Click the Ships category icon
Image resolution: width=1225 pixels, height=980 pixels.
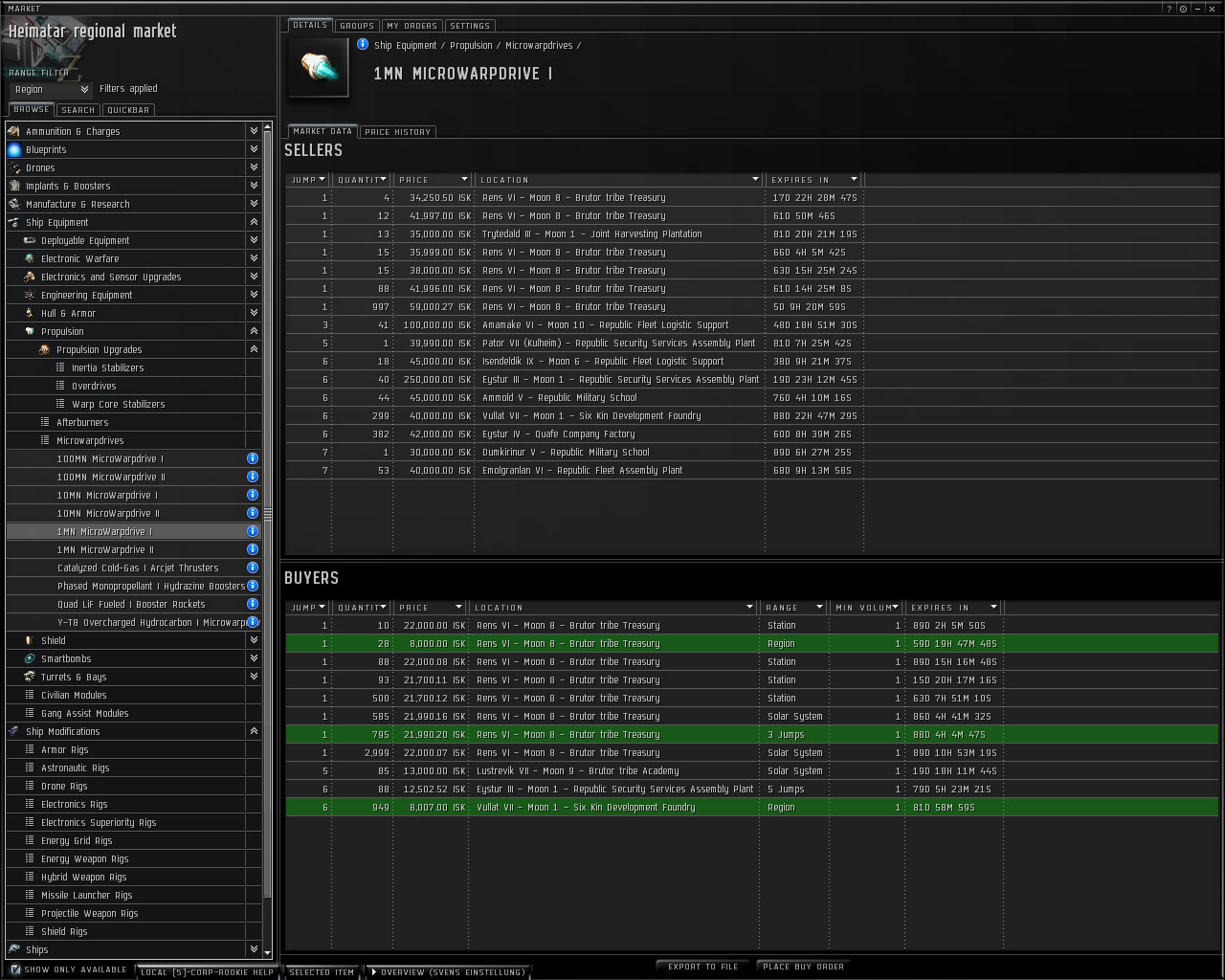click(x=14, y=949)
